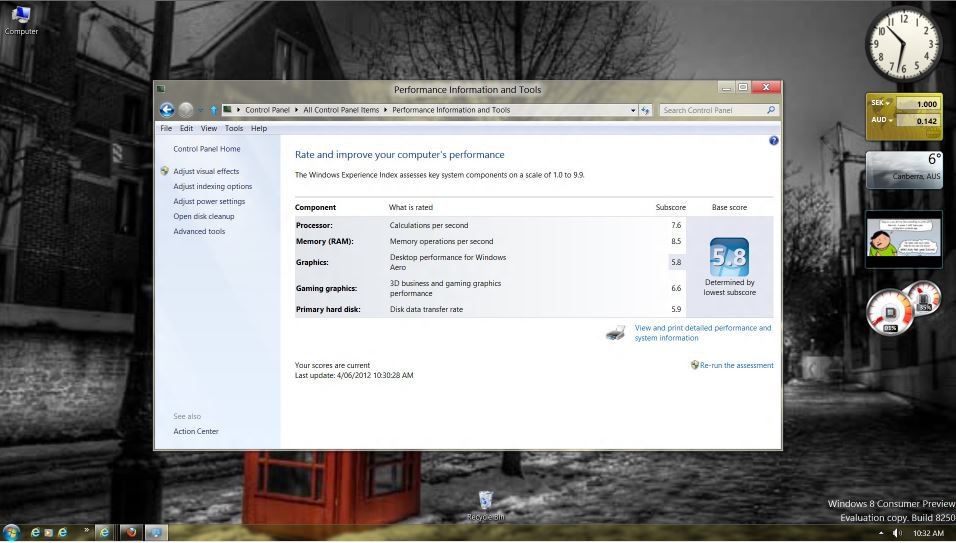Expand the arrow after All Control Panel Items
The height and width of the screenshot is (543, 956).
pyautogui.click(x=385, y=110)
